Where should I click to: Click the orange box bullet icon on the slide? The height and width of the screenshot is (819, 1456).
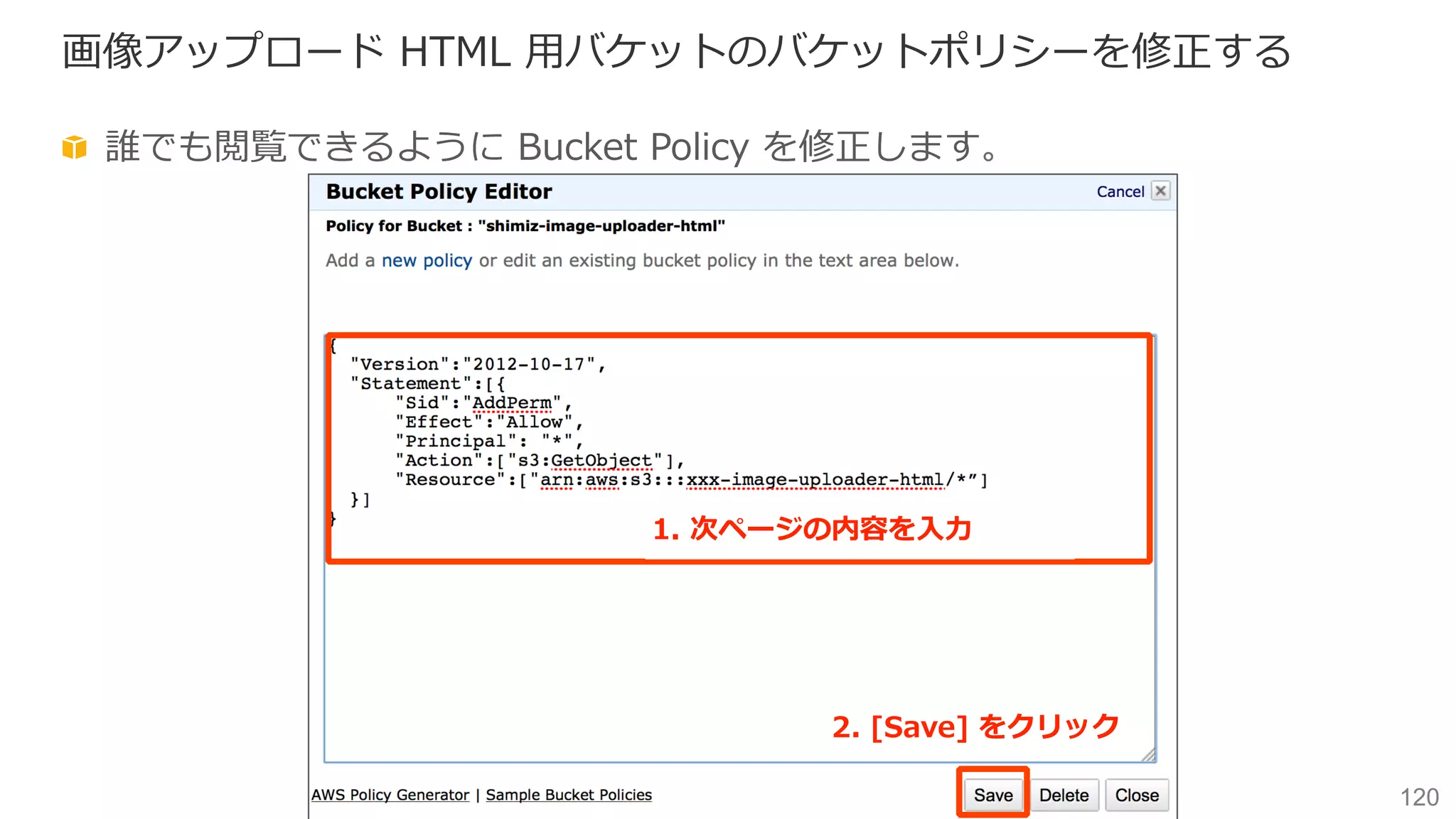click(x=75, y=147)
